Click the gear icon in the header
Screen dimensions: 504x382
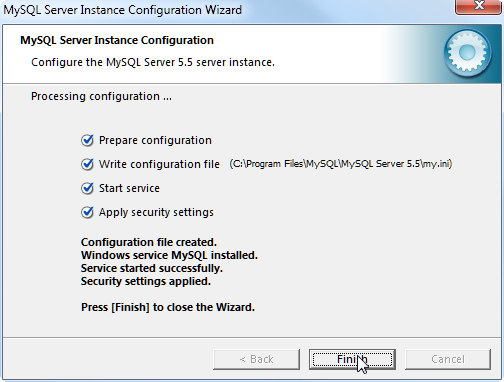pyautogui.click(x=467, y=52)
